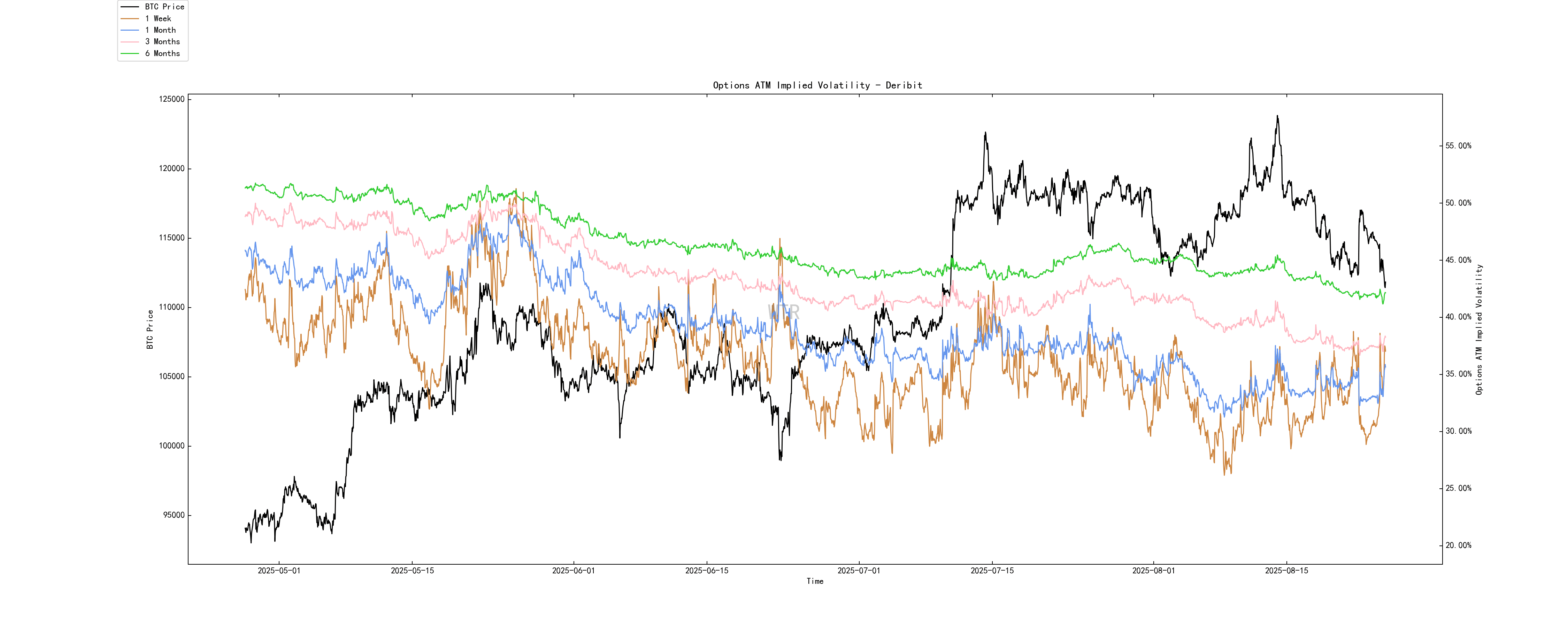The height and width of the screenshot is (627, 1568).
Task: Click the 2025-07-15 date tick label
Action: pos(992,570)
